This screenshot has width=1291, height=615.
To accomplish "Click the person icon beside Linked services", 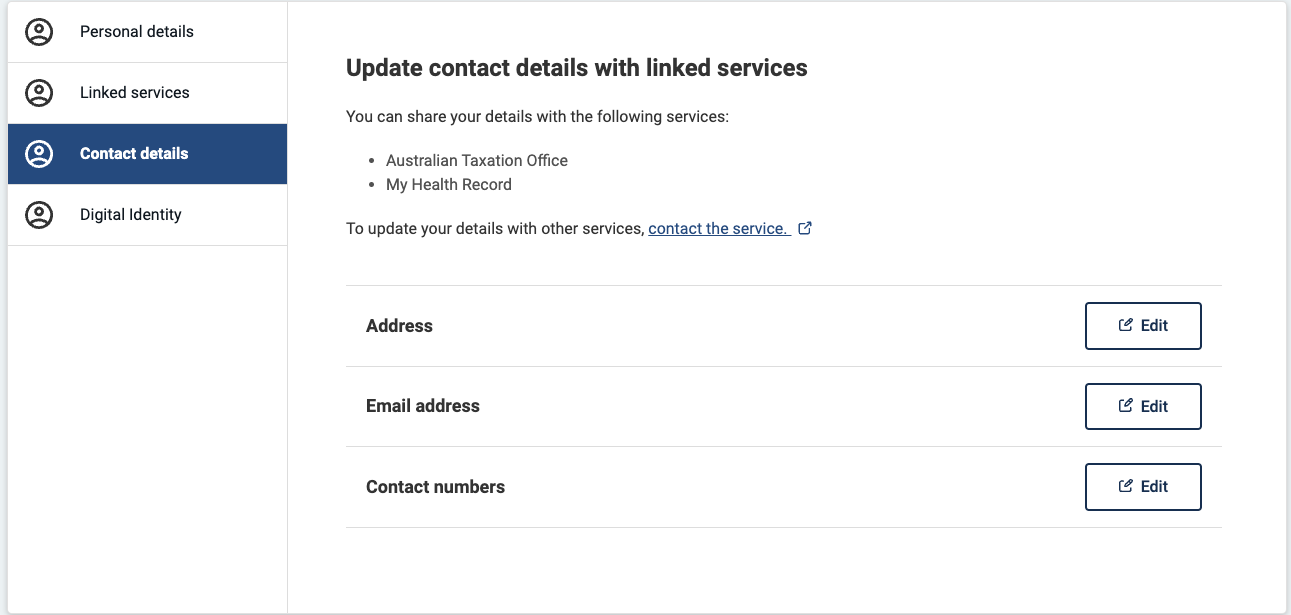I will [x=39, y=93].
